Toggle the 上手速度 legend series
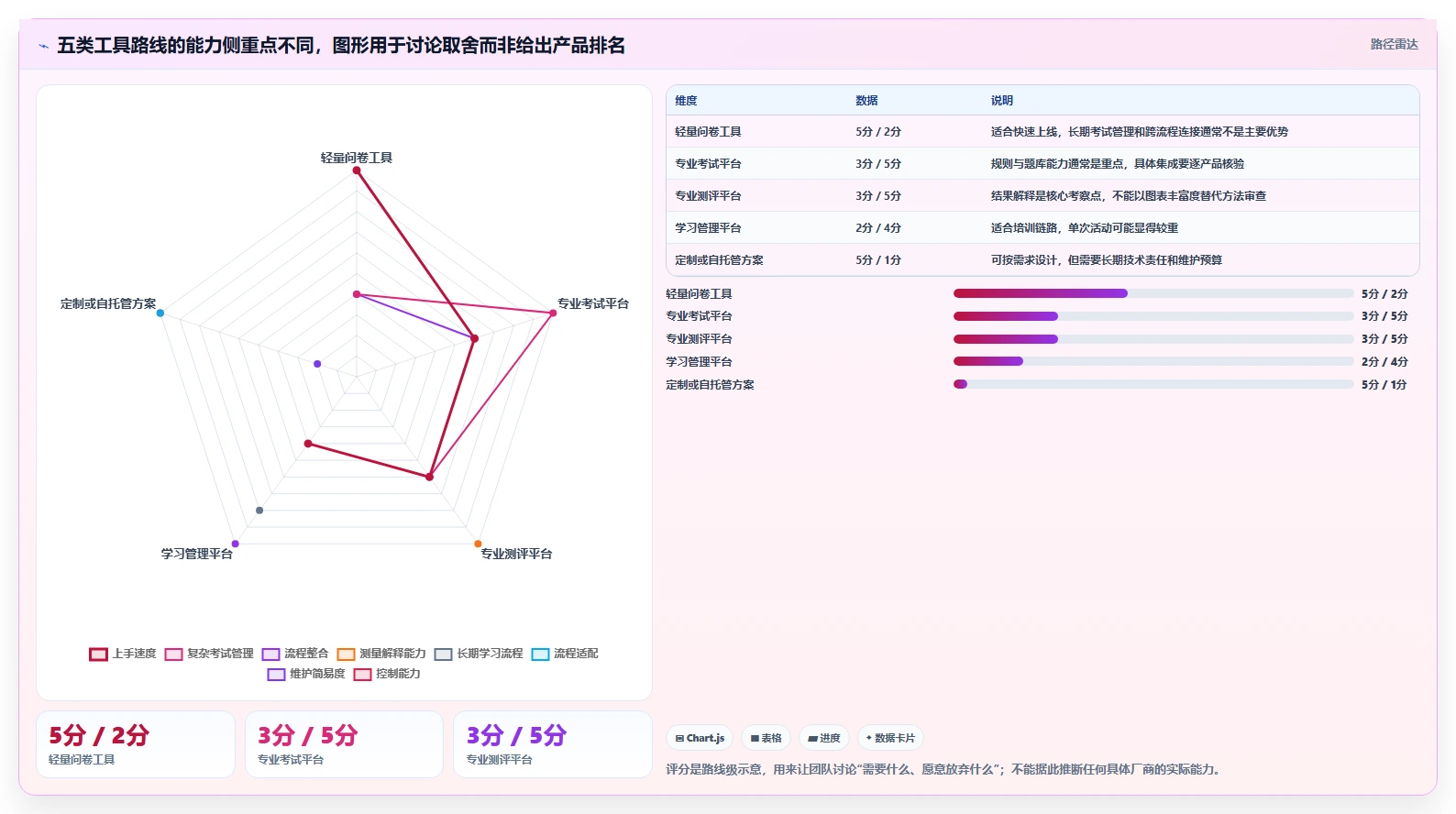This screenshot has width=1456, height=814. point(123,654)
